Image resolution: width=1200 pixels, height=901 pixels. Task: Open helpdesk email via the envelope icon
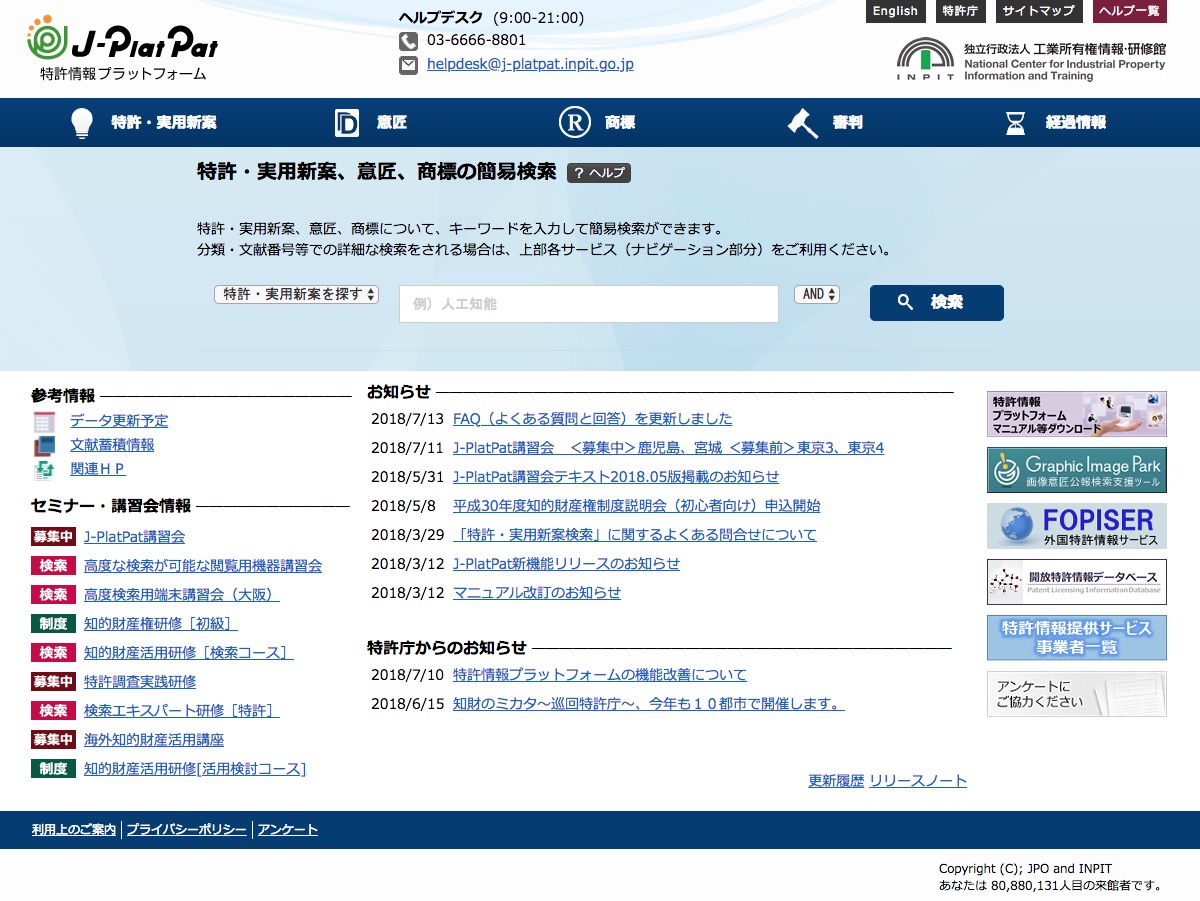408,65
